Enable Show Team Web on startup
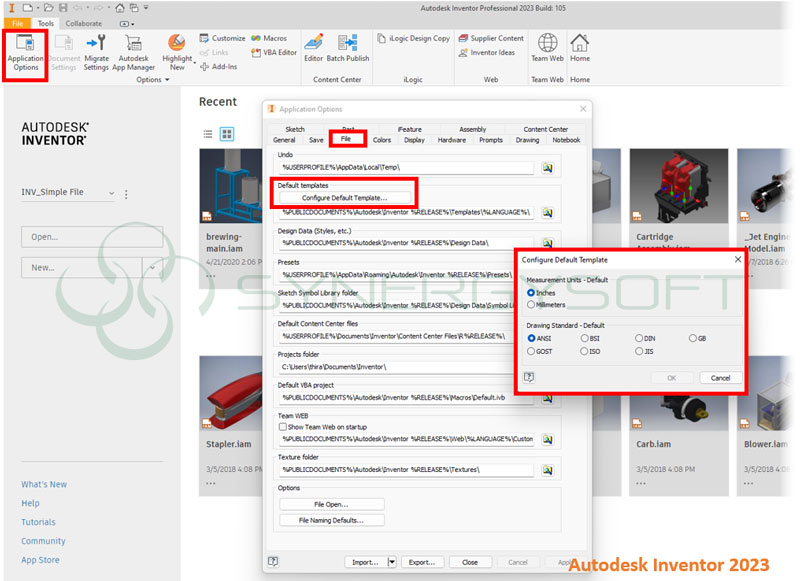800x581 pixels. (283, 426)
